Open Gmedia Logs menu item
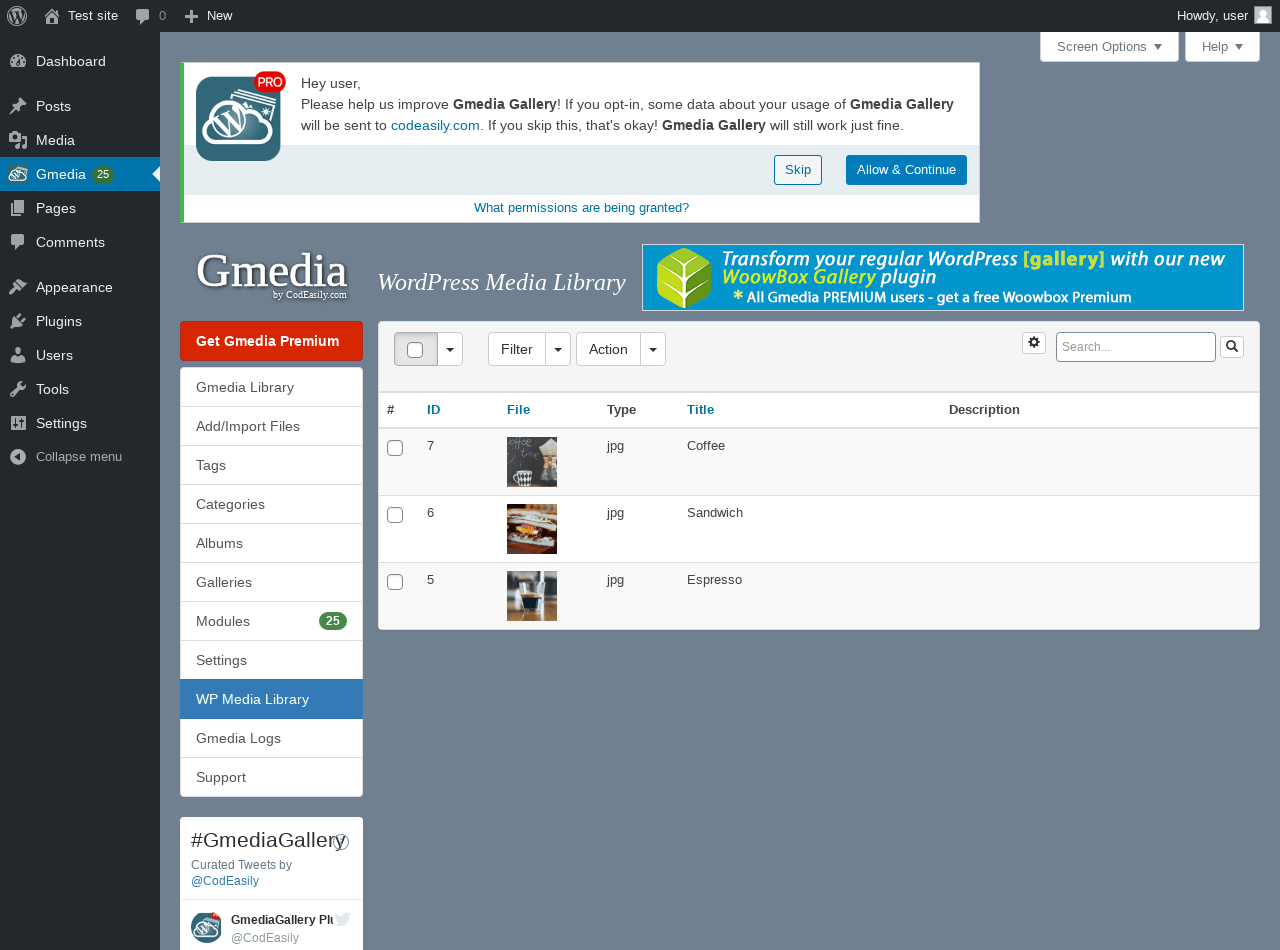1280x950 pixels. [271, 738]
